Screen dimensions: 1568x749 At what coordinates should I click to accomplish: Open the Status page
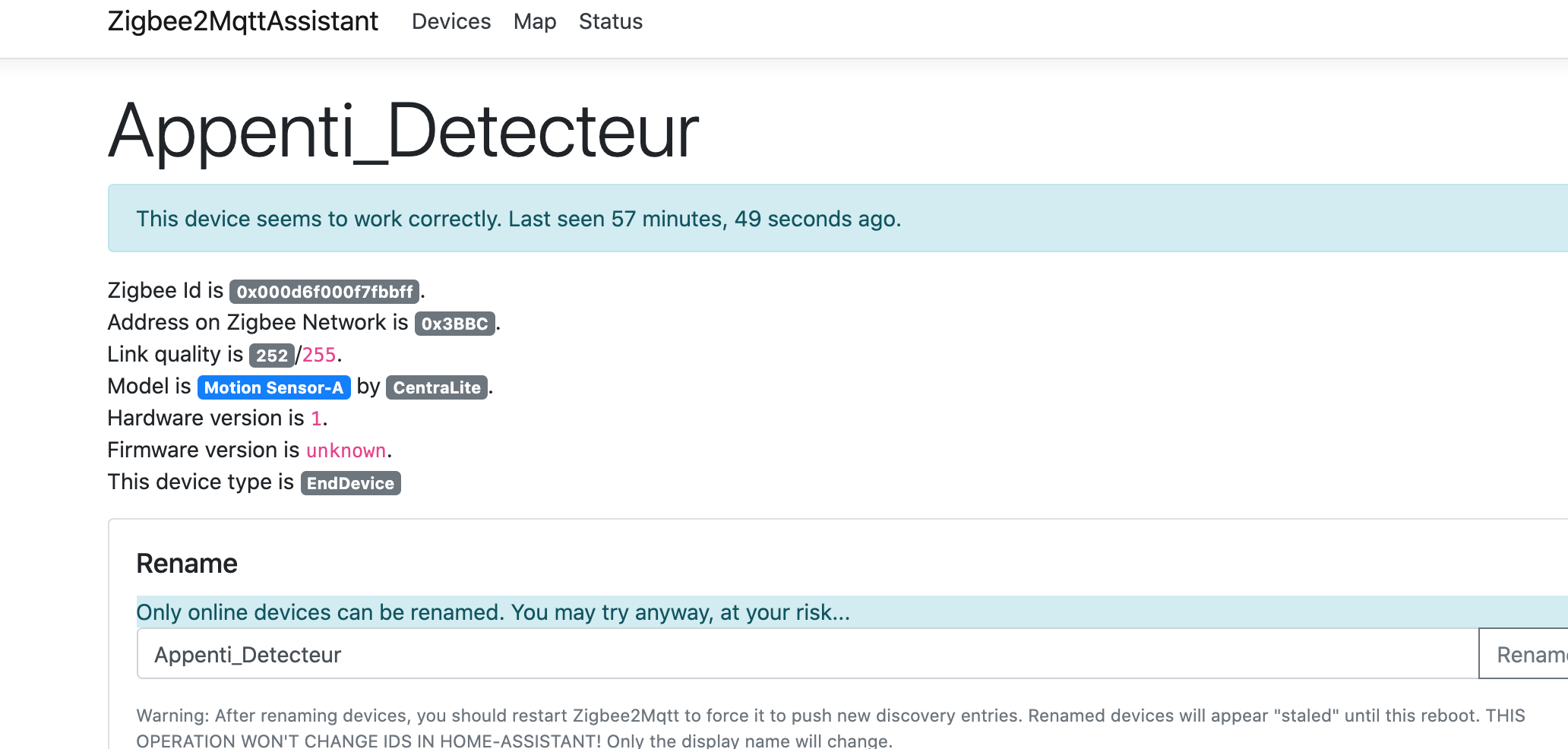tap(610, 21)
